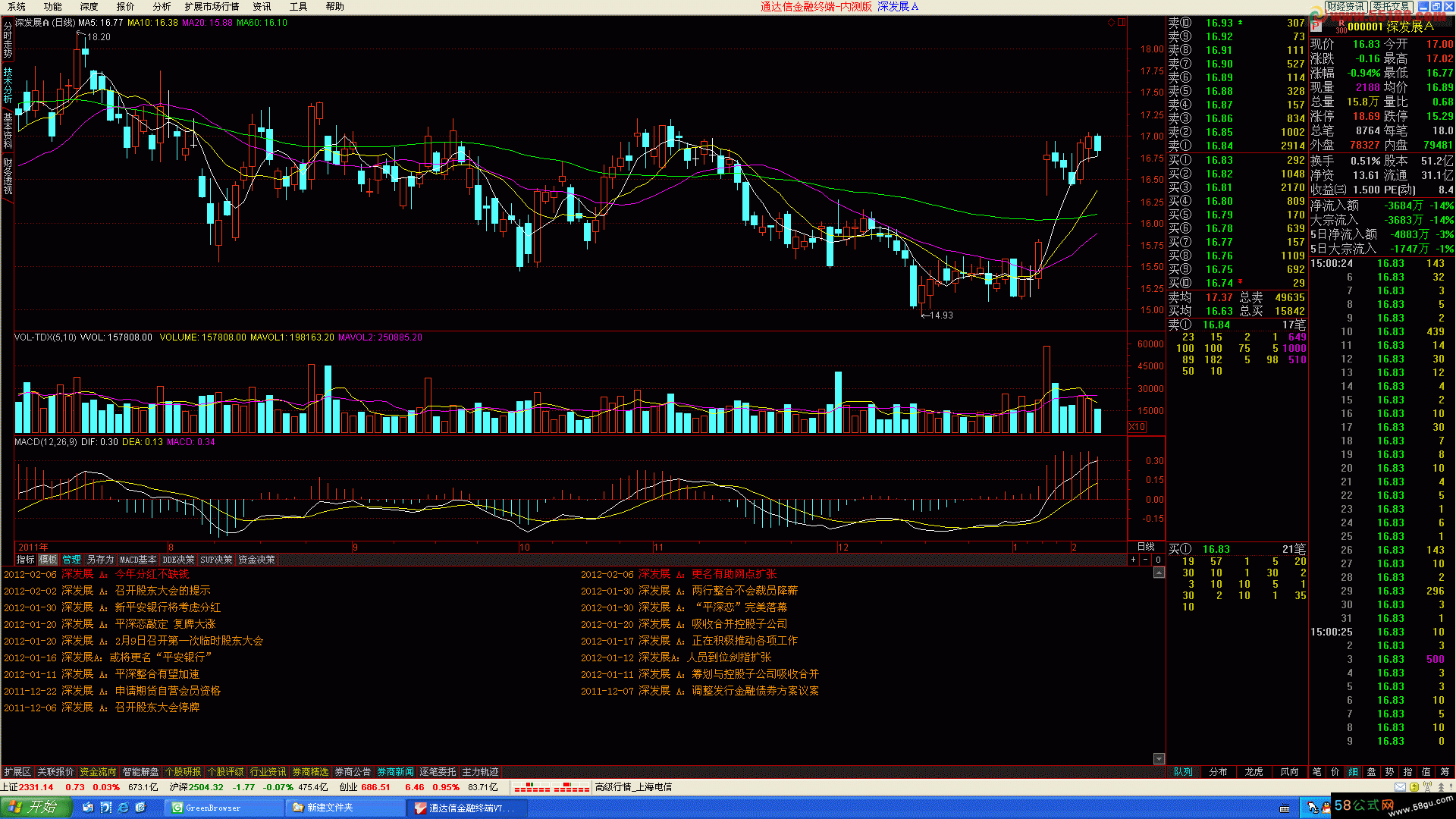Image resolution: width=1456 pixels, height=819 pixels.
Task: Click the split-window icon atop the chart
Action: 1122,22
